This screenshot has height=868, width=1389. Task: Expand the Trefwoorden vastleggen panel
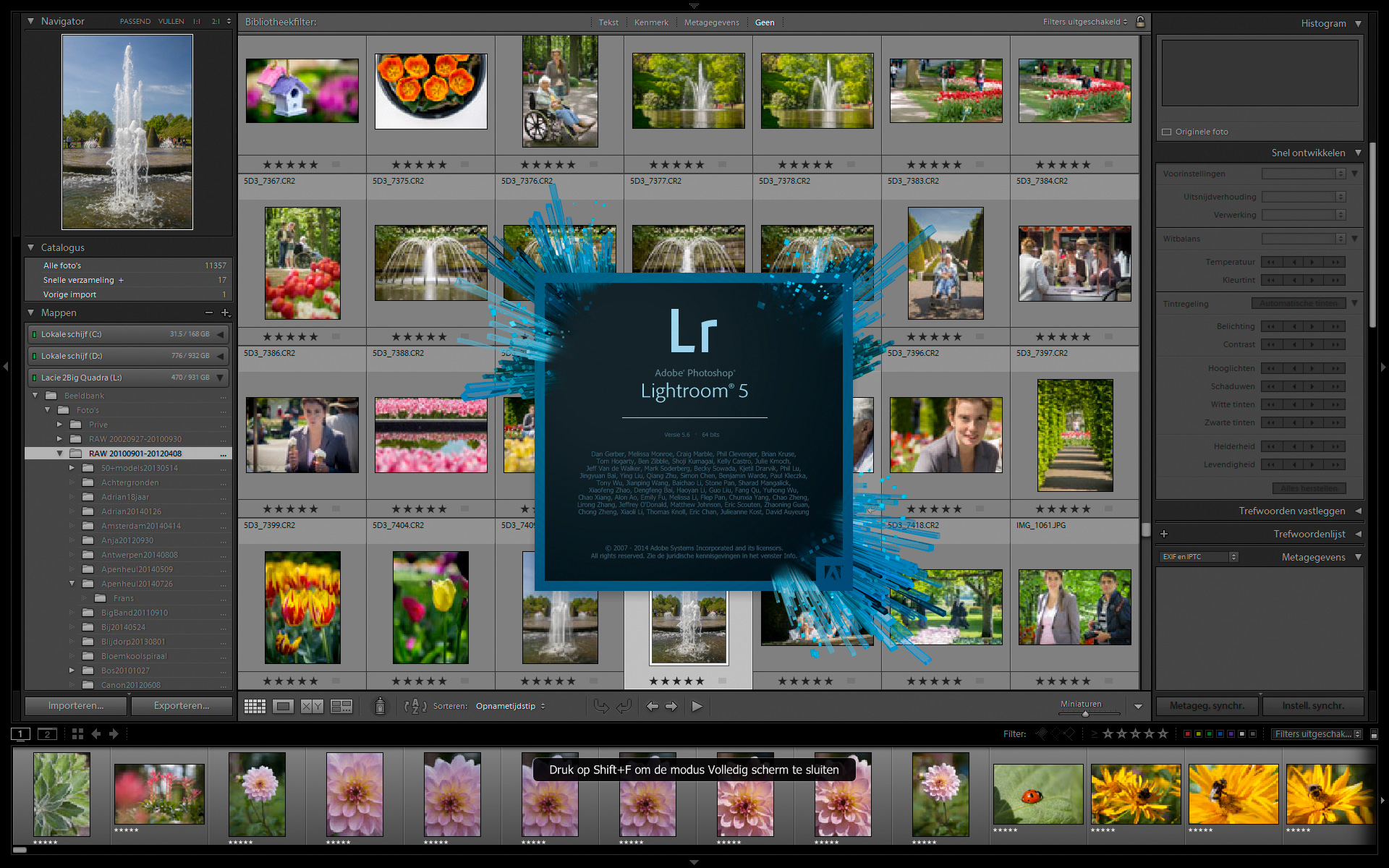[x=1358, y=511]
